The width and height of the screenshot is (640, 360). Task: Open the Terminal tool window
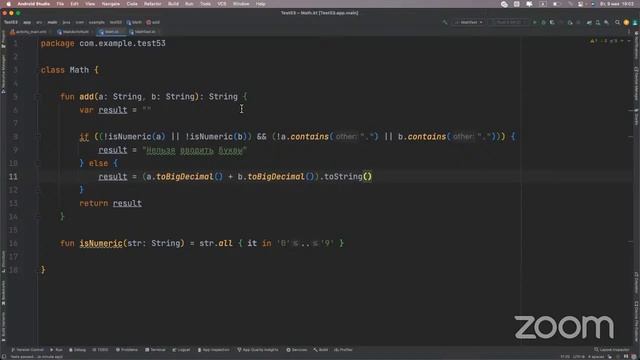pos(155,350)
